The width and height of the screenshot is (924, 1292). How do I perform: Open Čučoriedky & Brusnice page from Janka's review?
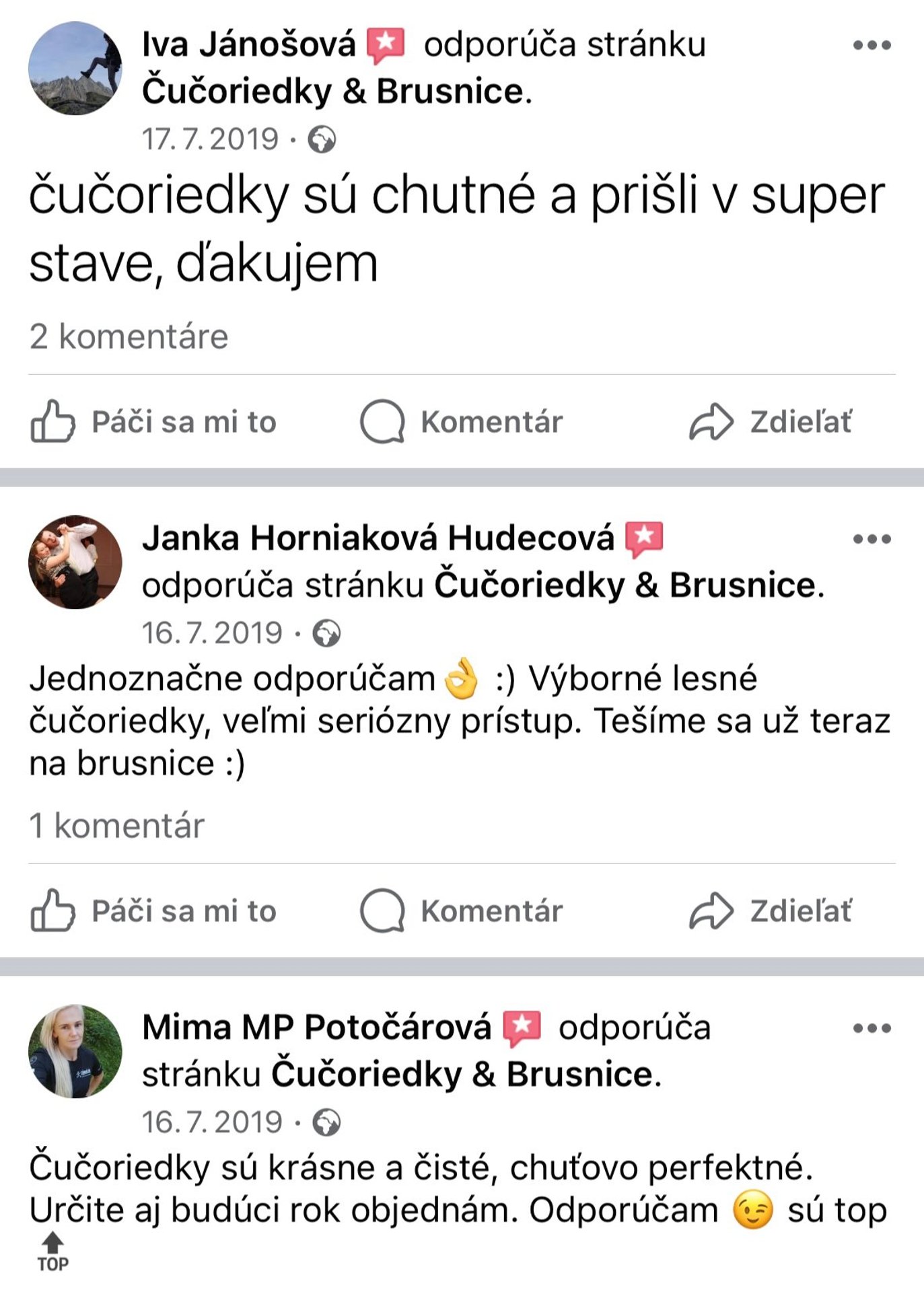(x=624, y=585)
